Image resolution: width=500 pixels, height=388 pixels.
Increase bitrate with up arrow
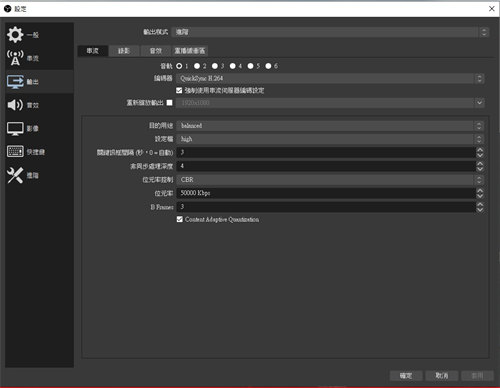pos(480,191)
